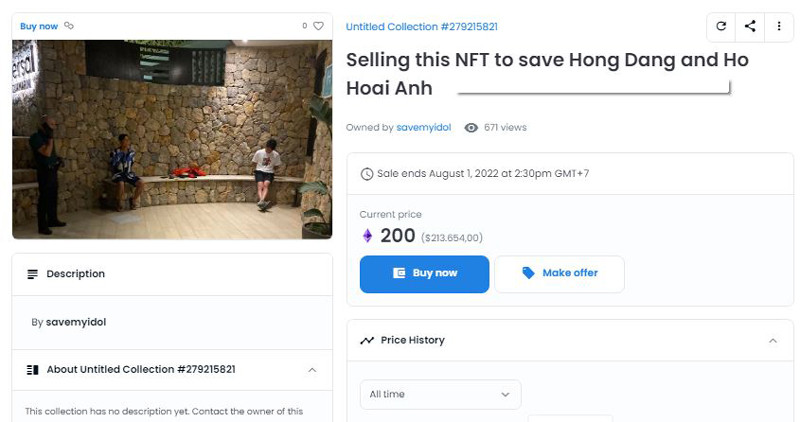This screenshot has height=422, width=800.
Task: Click the refresh metadata icon
Action: 721,26
